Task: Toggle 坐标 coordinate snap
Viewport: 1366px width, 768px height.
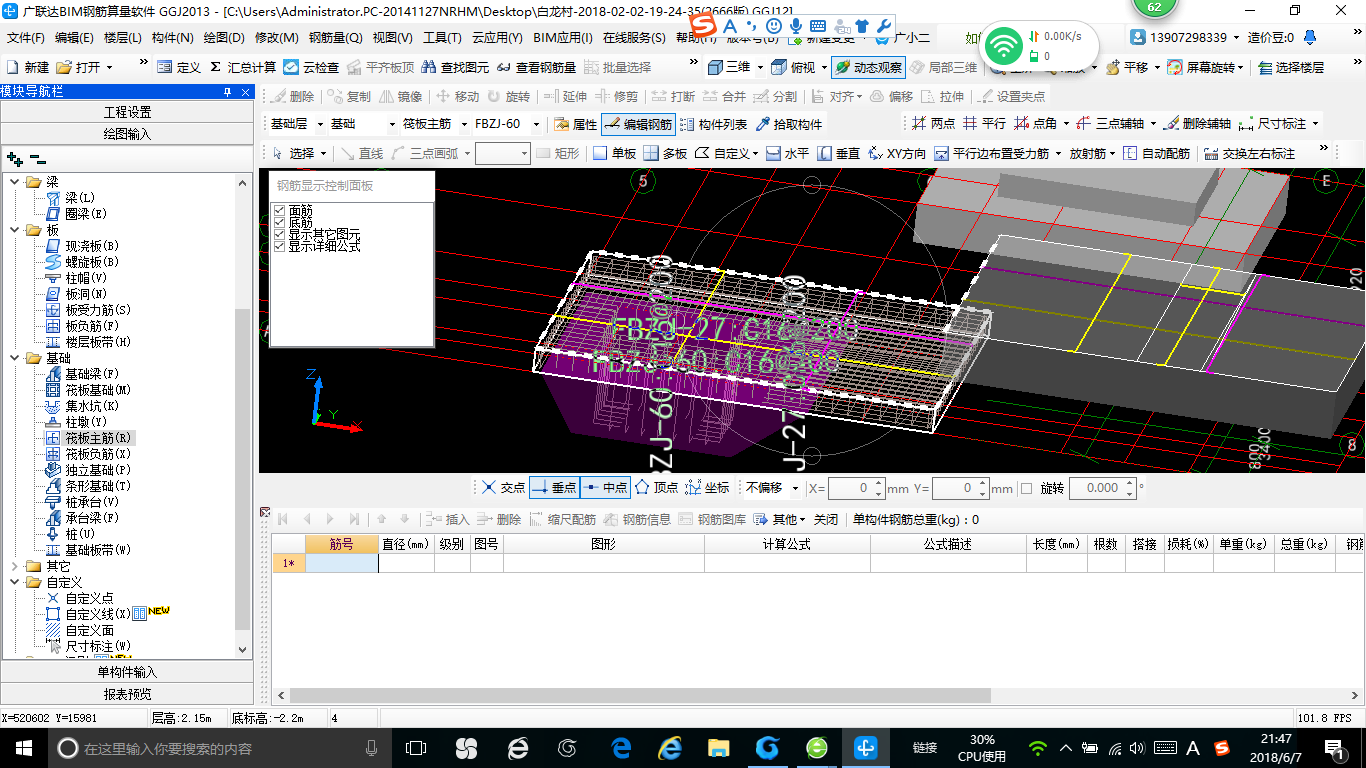Action: point(707,487)
